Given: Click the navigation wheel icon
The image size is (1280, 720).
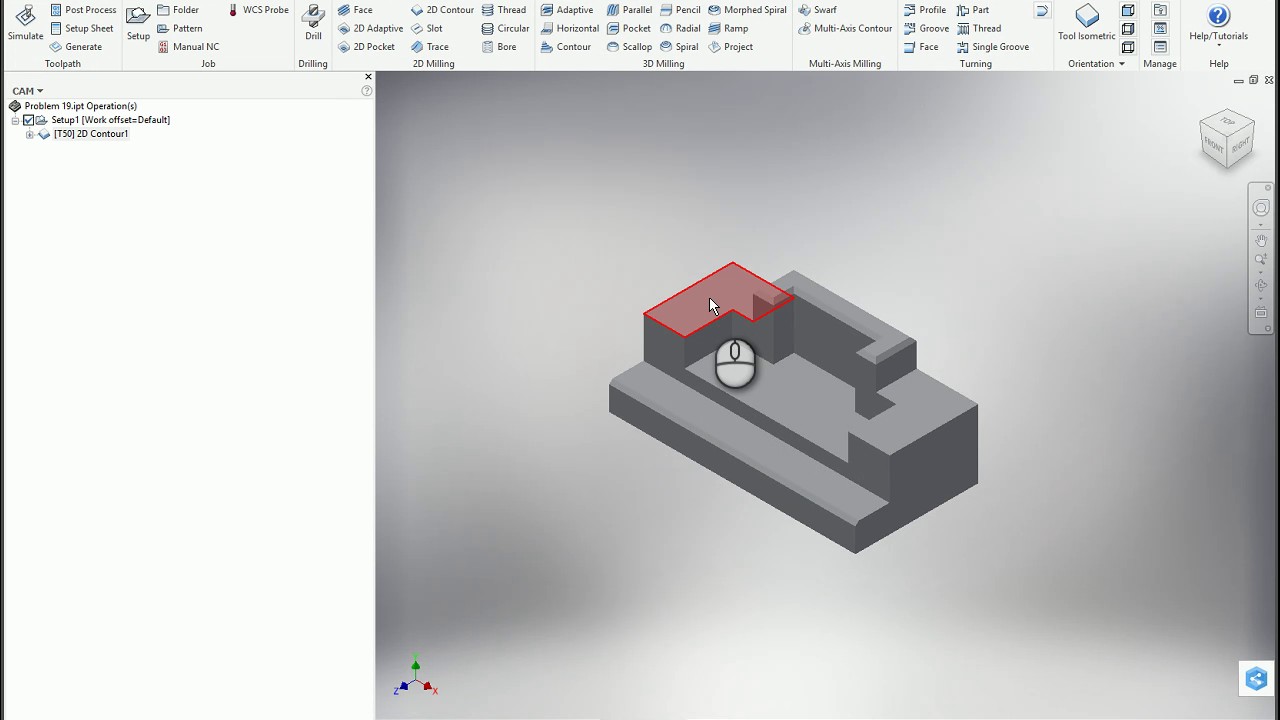Looking at the screenshot, I should (x=1261, y=208).
